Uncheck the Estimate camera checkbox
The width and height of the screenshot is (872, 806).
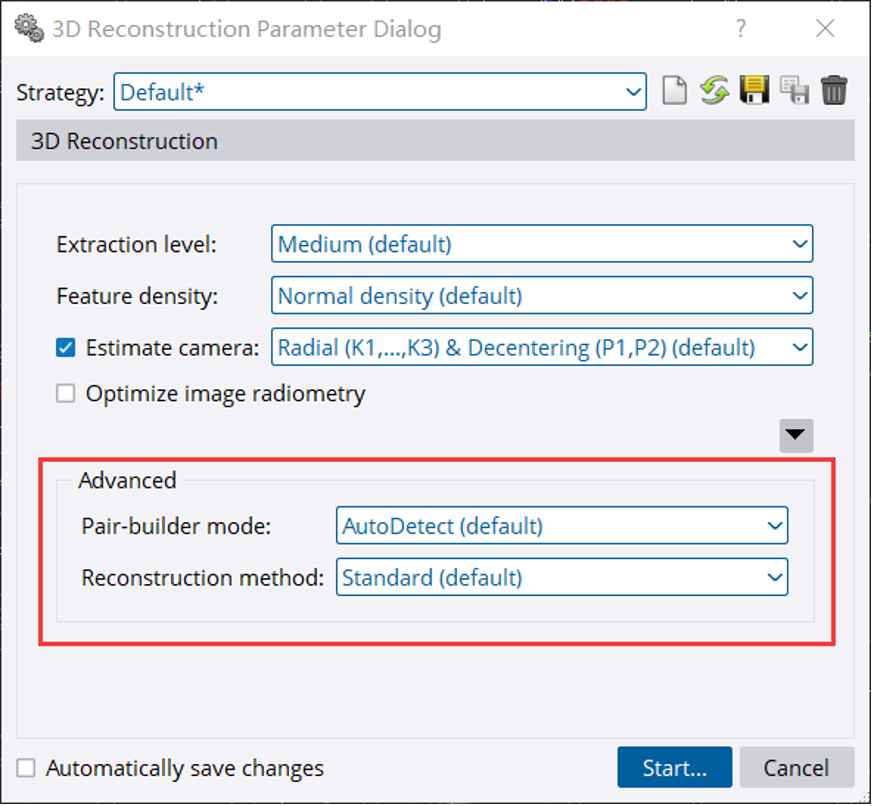(x=66, y=349)
